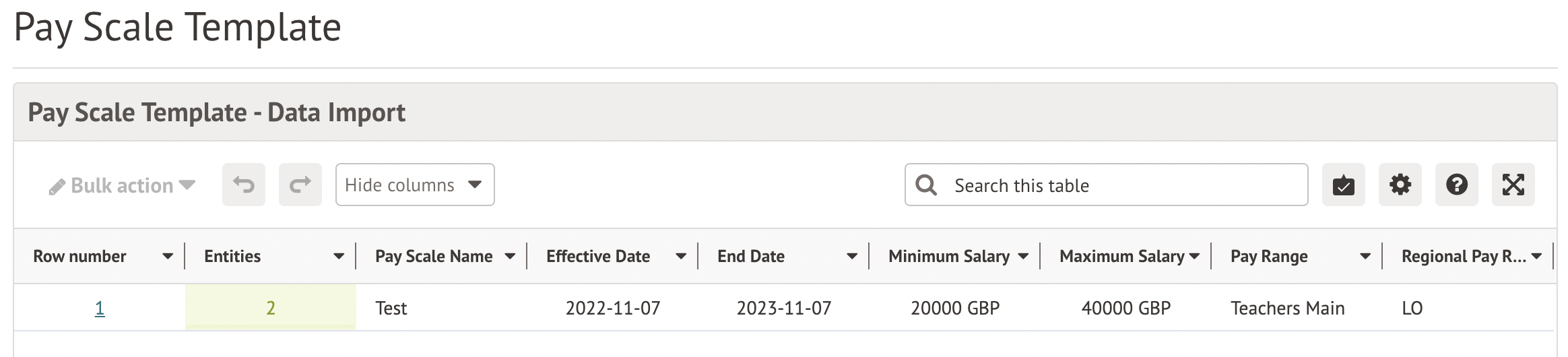Open Pay Range column dropdown
Viewport: 1568px width, 357px height.
click(x=1365, y=257)
